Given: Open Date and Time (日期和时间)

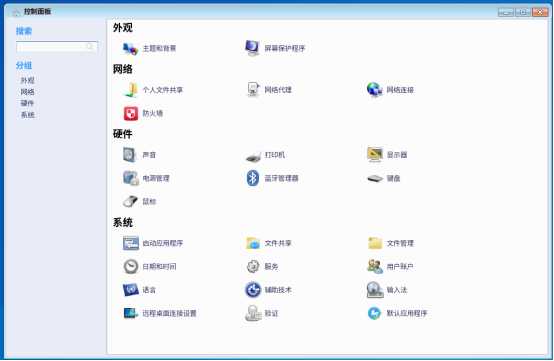Looking at the screenshot, I should coord(149,266).
